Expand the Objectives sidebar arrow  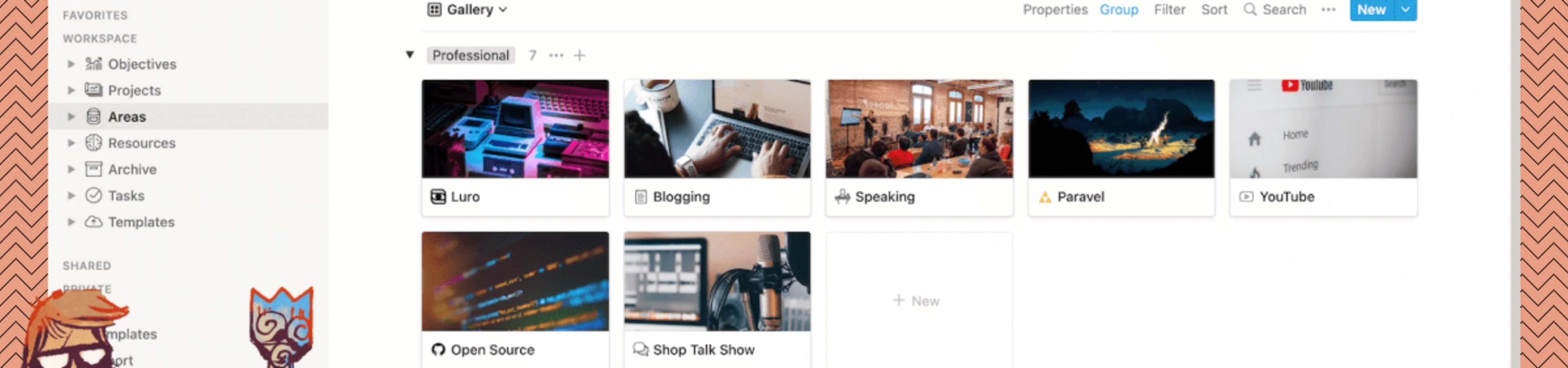[71, 64]
